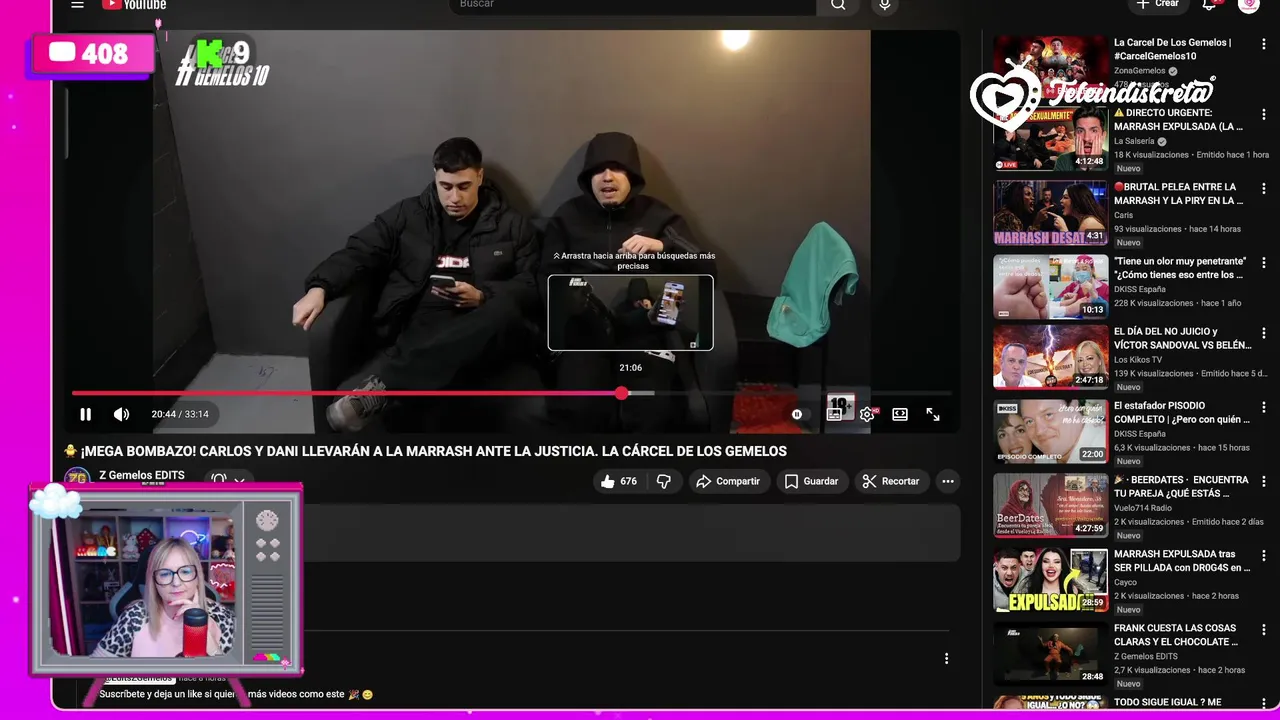Open the Compartir share dialog
The height and width of the screenshot is (720, 1280).
click(728, 481)
